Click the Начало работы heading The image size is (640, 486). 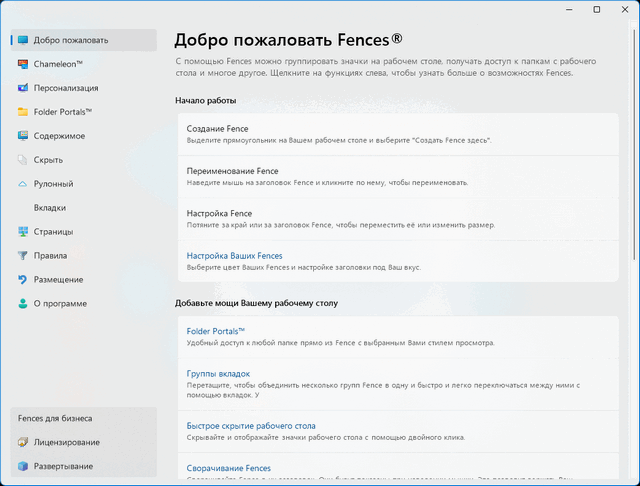(206, 100)
